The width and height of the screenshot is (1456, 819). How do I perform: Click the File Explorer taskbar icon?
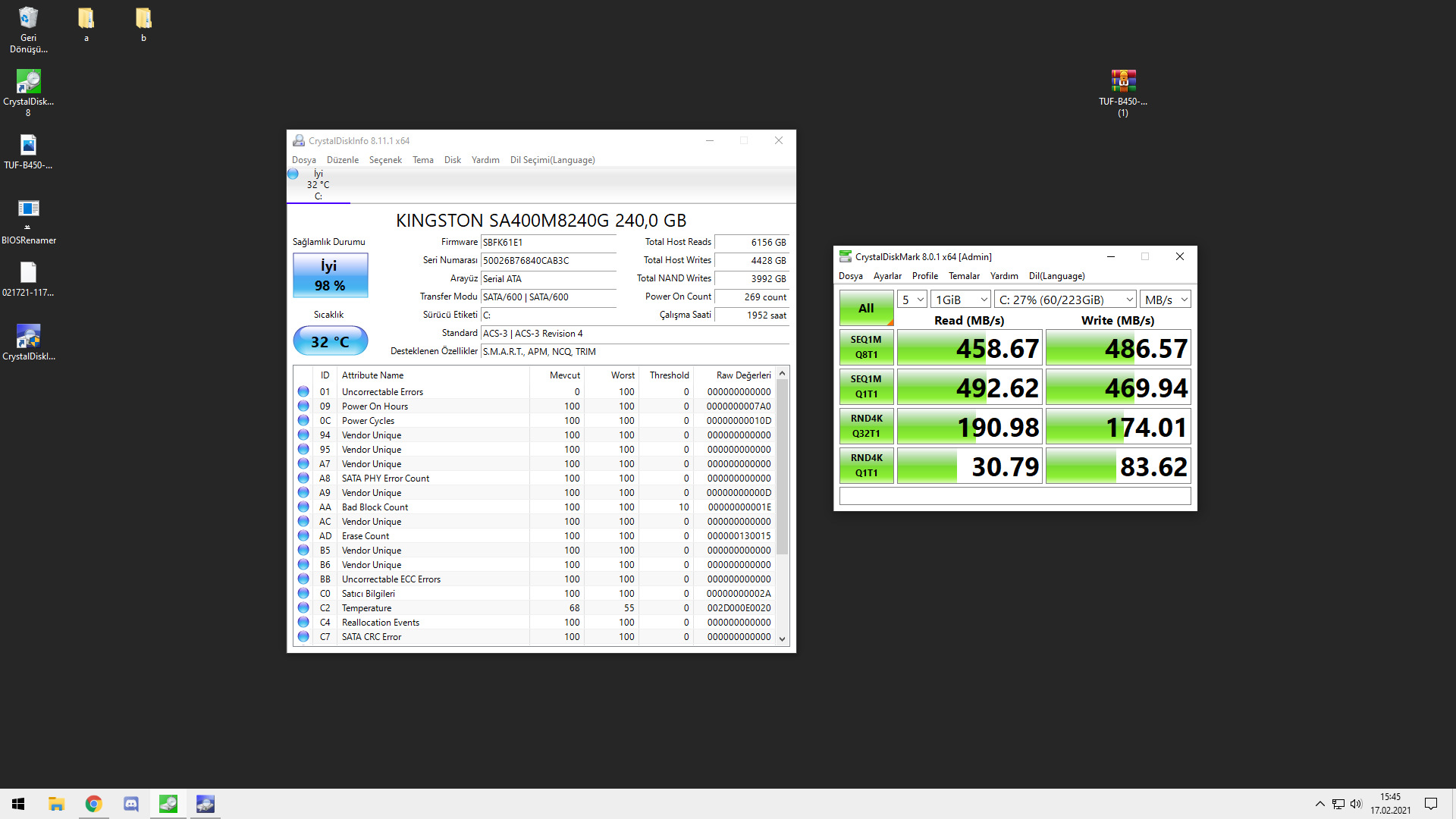point(56,804)
